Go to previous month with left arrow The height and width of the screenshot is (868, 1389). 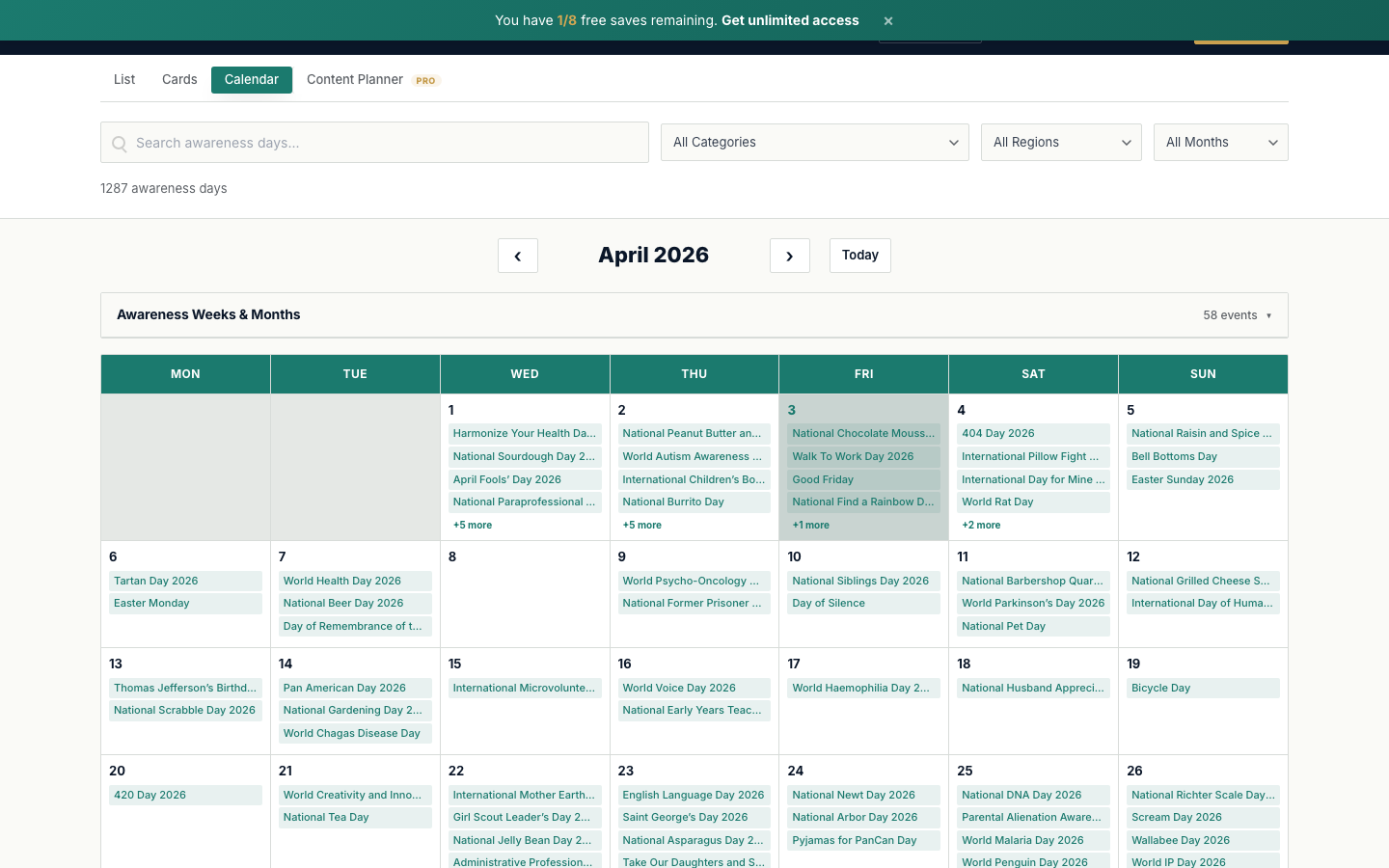(x=518, y=255)
